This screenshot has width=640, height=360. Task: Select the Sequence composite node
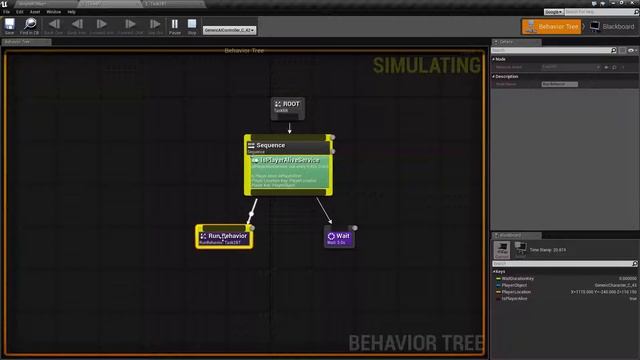coord(289,147)
